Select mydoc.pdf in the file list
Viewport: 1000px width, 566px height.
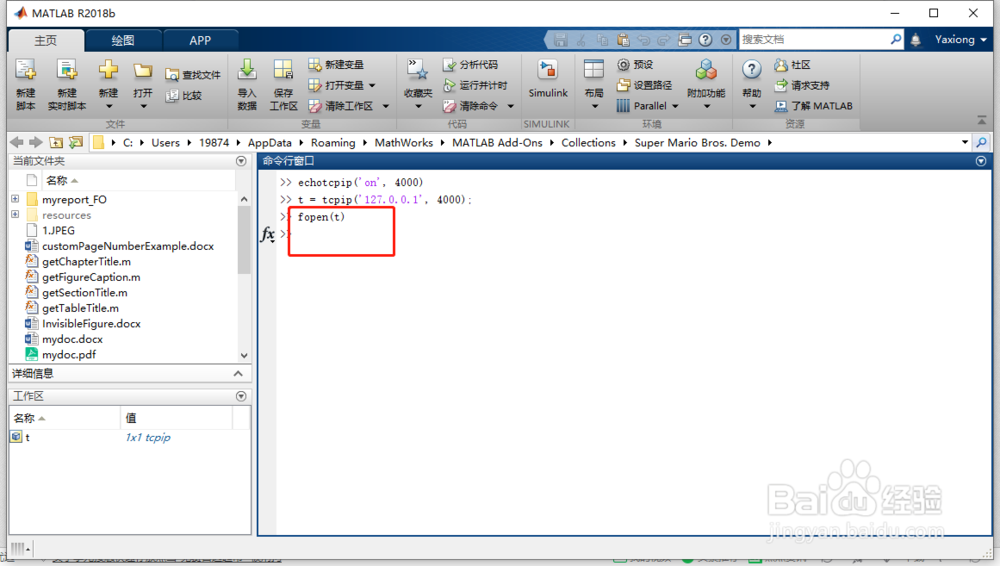click(69, 355)
